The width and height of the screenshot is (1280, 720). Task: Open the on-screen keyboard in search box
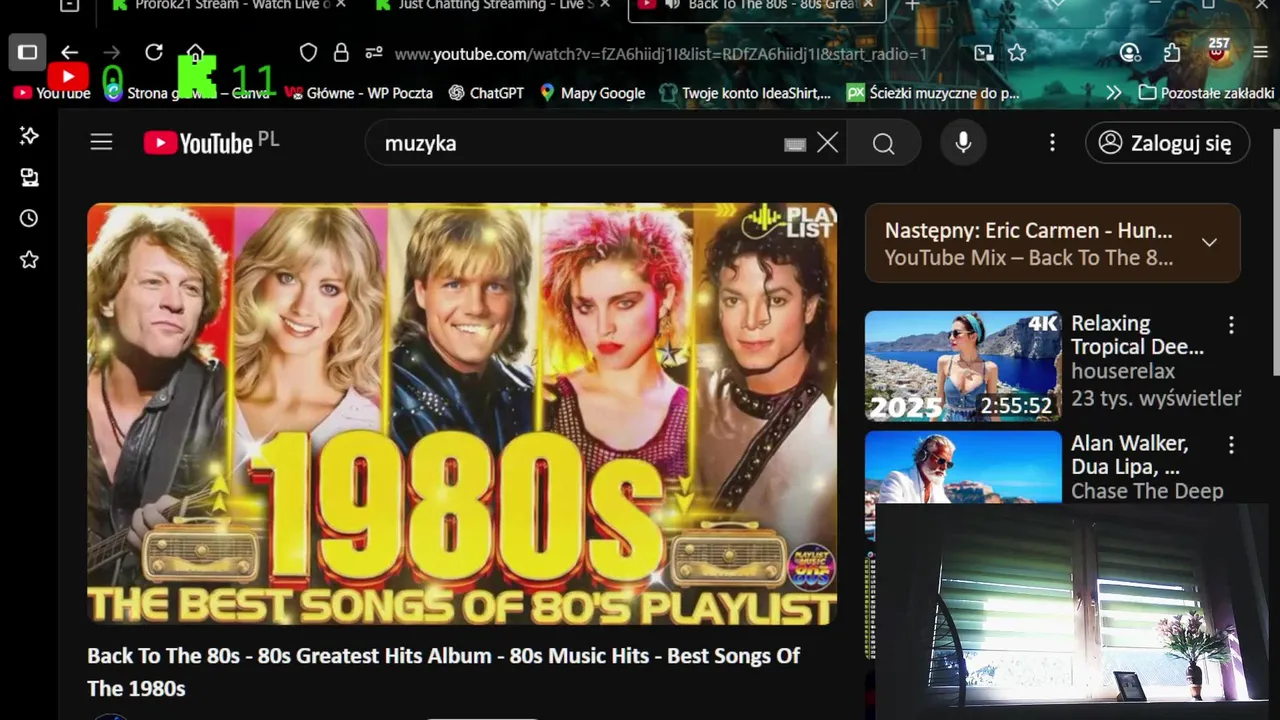click(x=795, y=144)
